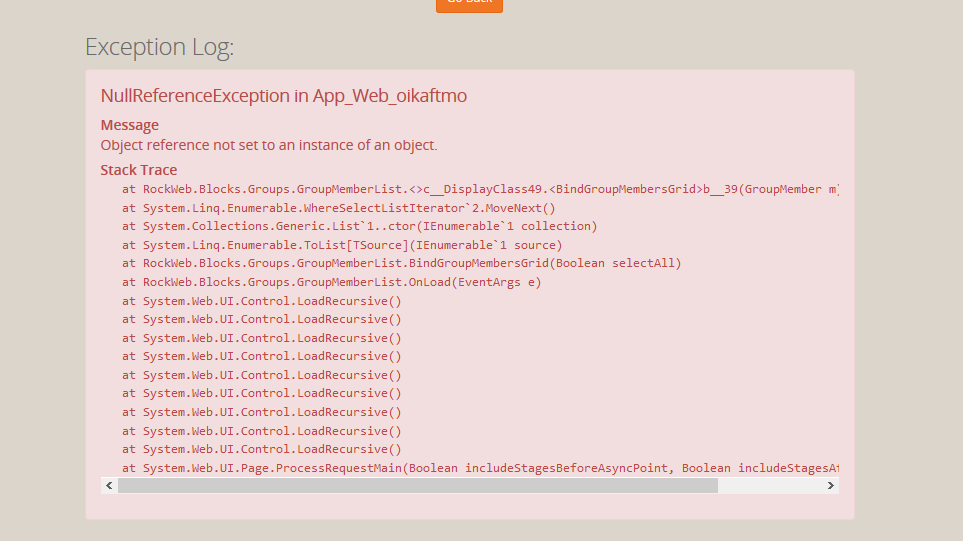The width and height of the screenshot is (963, 541).
Task: Click the Message label
Action: click(129, 125)
